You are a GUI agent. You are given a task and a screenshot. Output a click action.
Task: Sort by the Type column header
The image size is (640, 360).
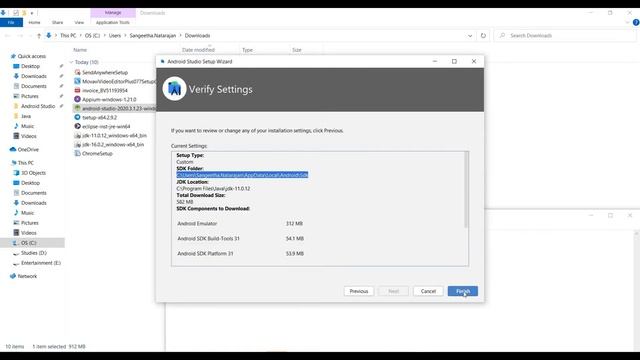[x=247, y=50]
